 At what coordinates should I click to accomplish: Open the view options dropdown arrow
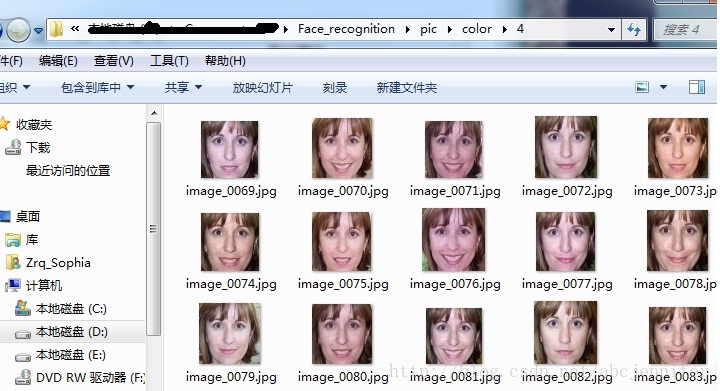point(663,87)
